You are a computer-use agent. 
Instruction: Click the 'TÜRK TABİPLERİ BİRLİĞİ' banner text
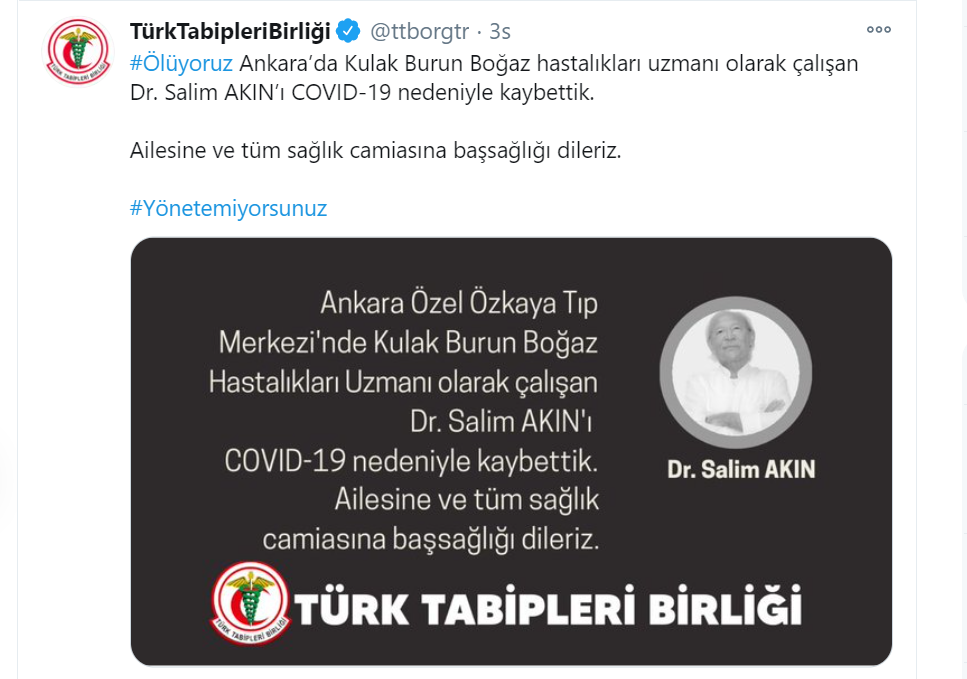(x=548, y=606)
